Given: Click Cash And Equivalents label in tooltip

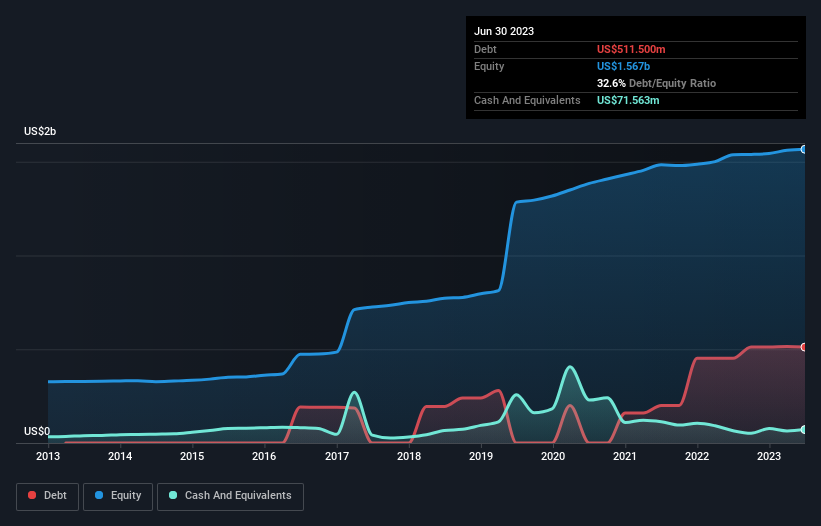Looking at the screenshot, I should [x=527, y=100].
